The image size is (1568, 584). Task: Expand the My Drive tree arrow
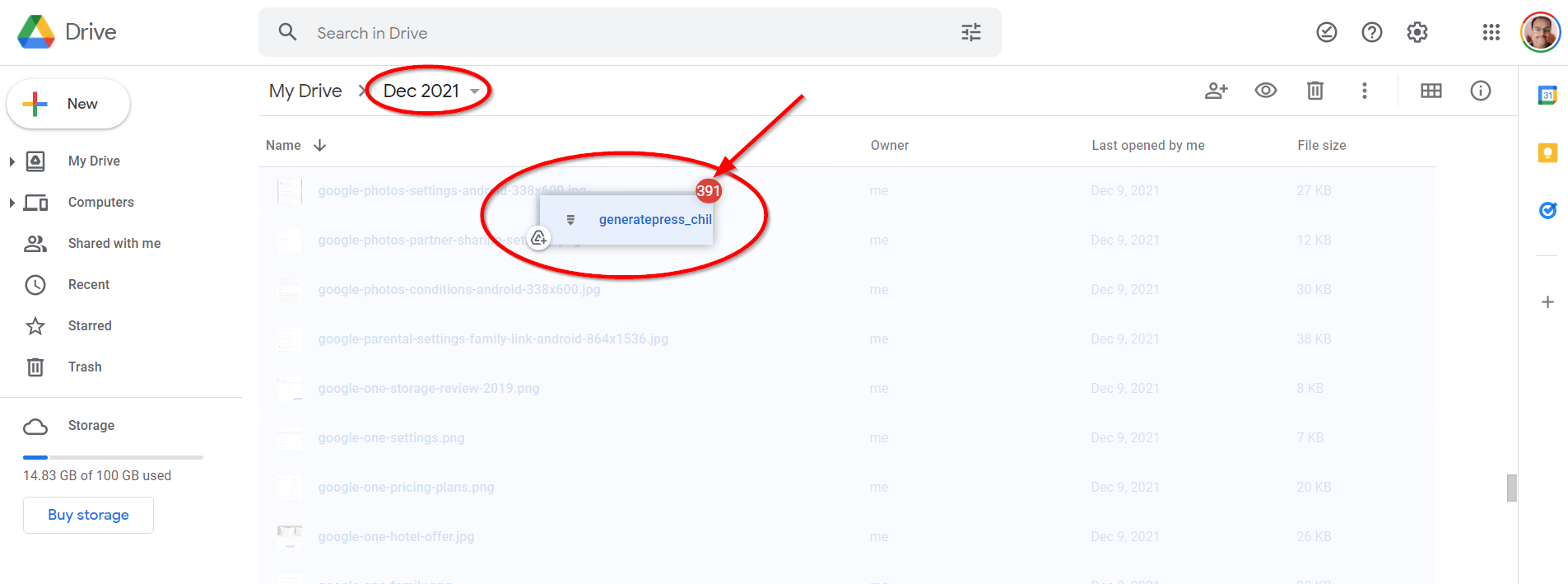12,161
